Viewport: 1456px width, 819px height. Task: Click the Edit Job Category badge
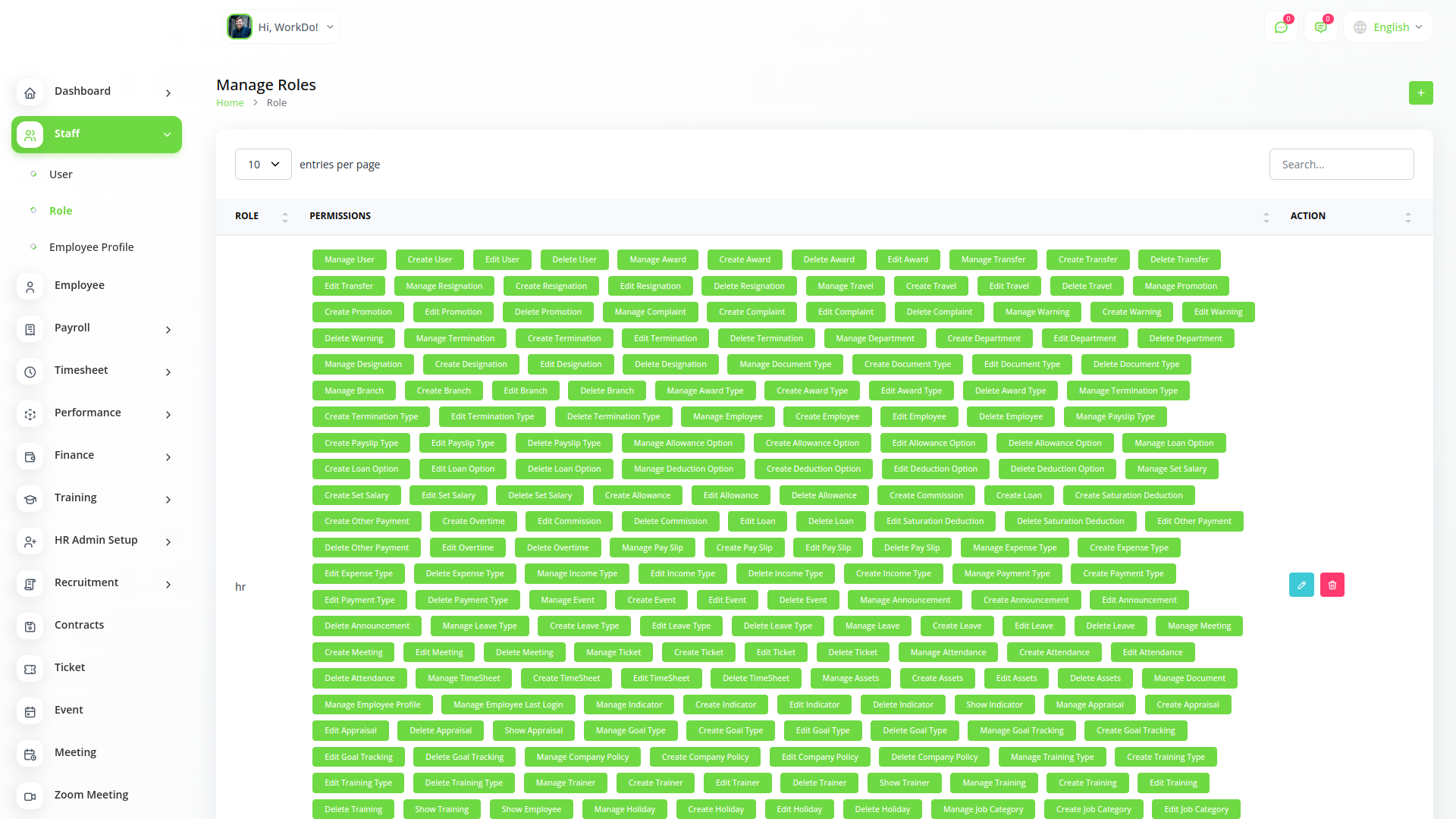(1196, 809)
